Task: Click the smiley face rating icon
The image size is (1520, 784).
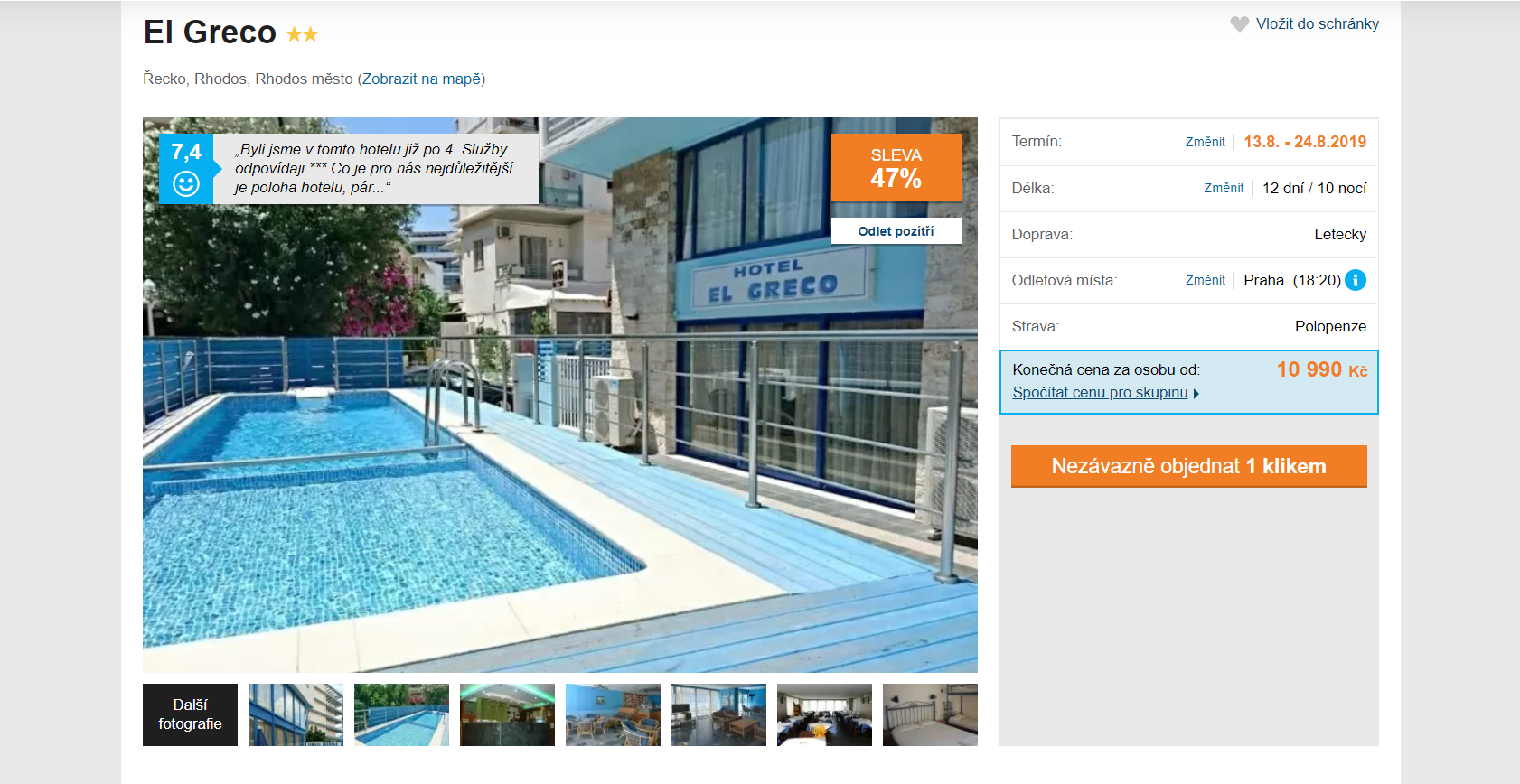Action: point(186,184)
